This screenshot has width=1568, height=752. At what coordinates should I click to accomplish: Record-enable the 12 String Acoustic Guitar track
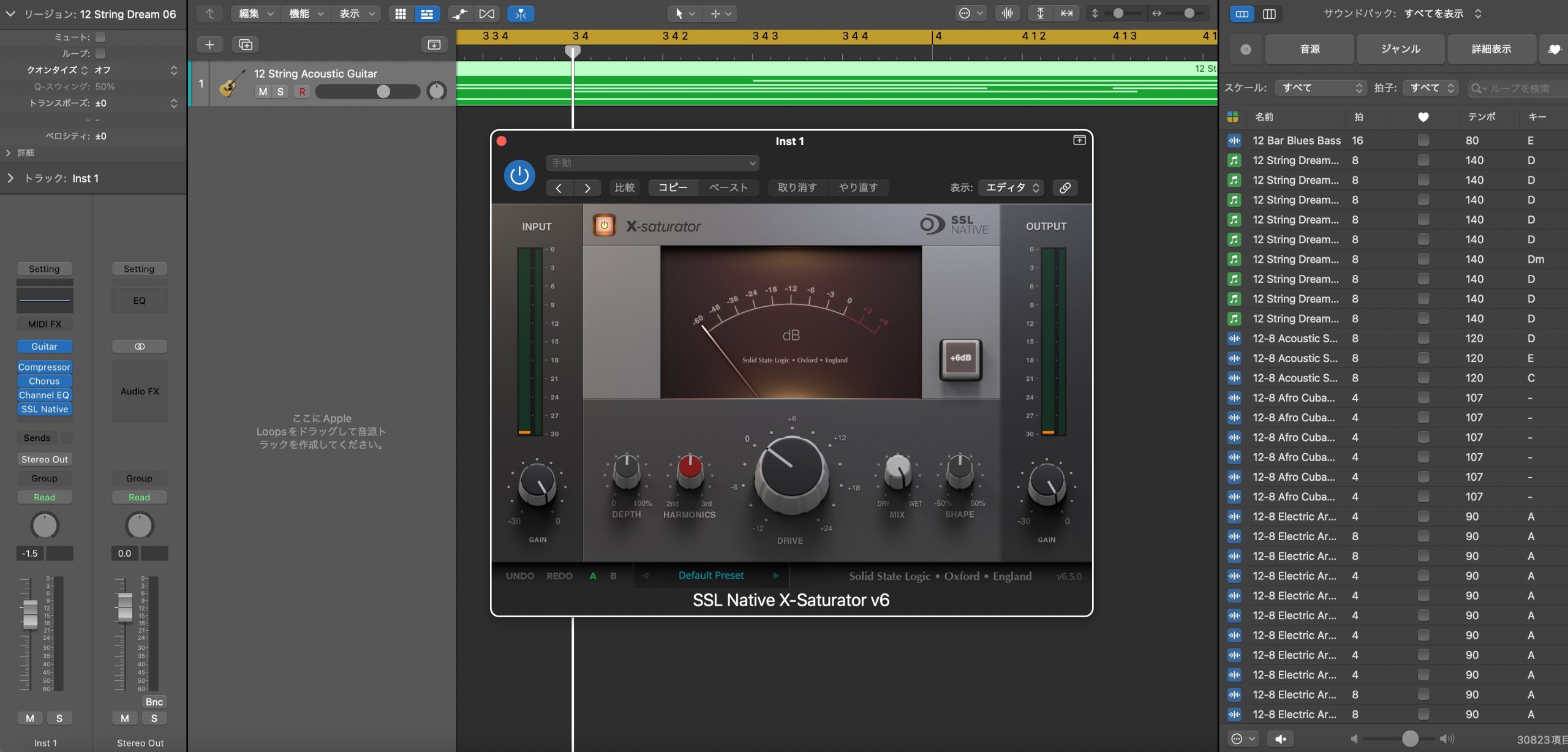(x=301, y=92)
